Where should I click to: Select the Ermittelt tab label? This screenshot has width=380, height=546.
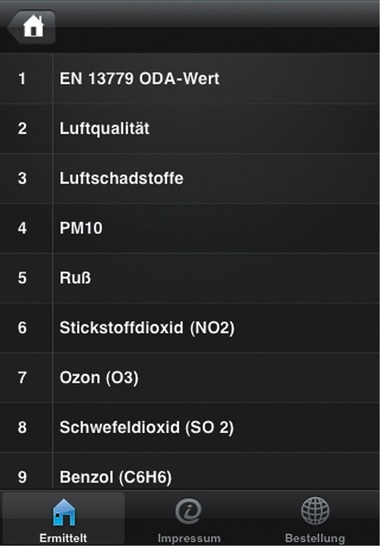pyautogui.click(x=63, y=538)
